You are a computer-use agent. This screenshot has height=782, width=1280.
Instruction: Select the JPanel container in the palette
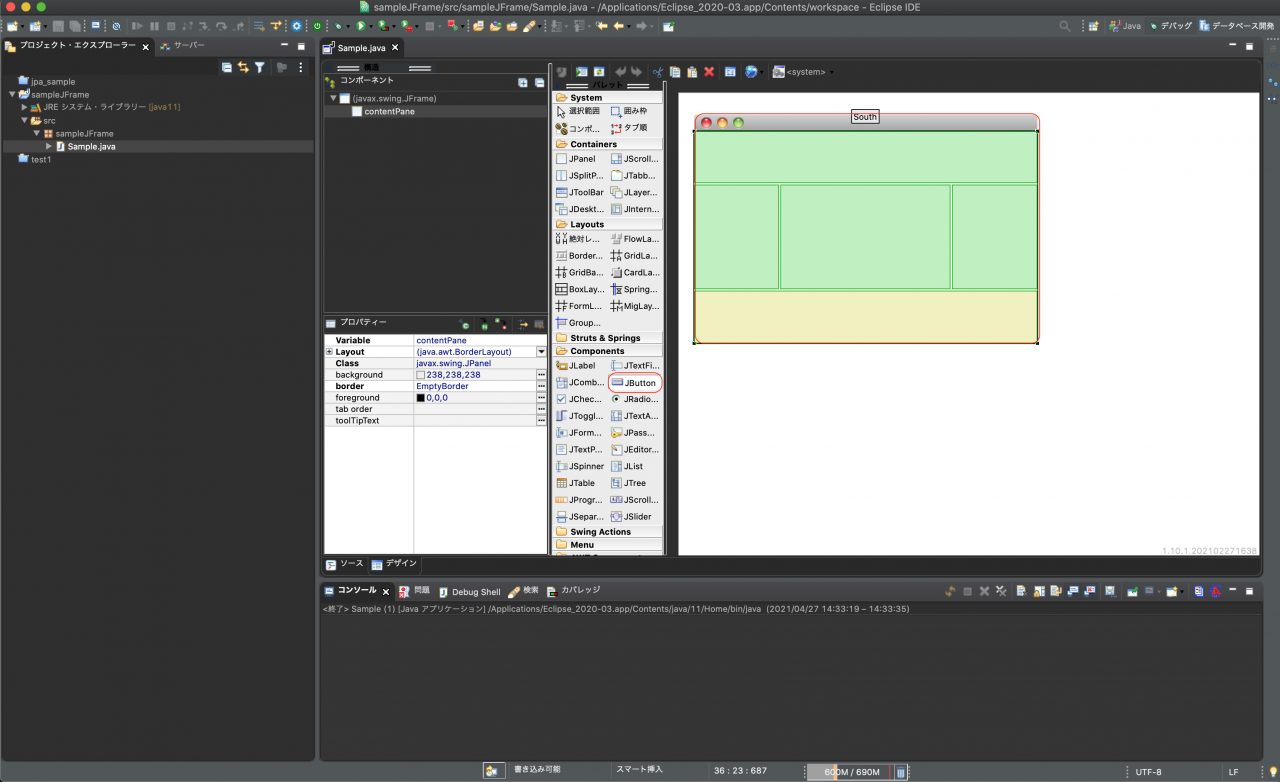click(580, 159)
